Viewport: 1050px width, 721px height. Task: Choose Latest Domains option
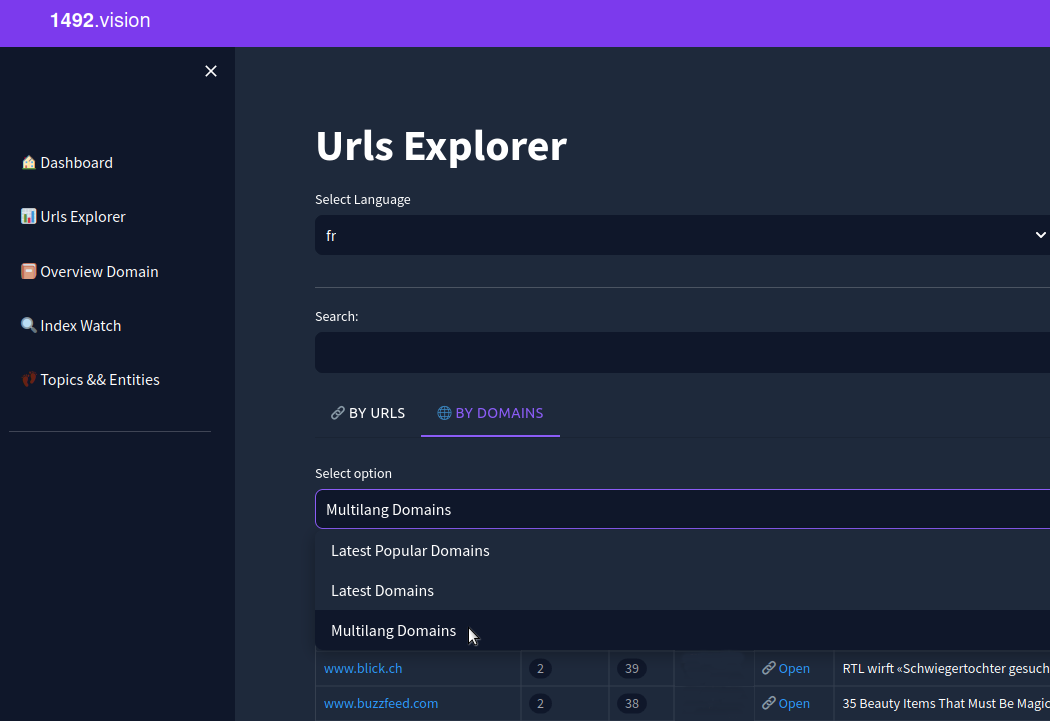(x=382, y=591)
